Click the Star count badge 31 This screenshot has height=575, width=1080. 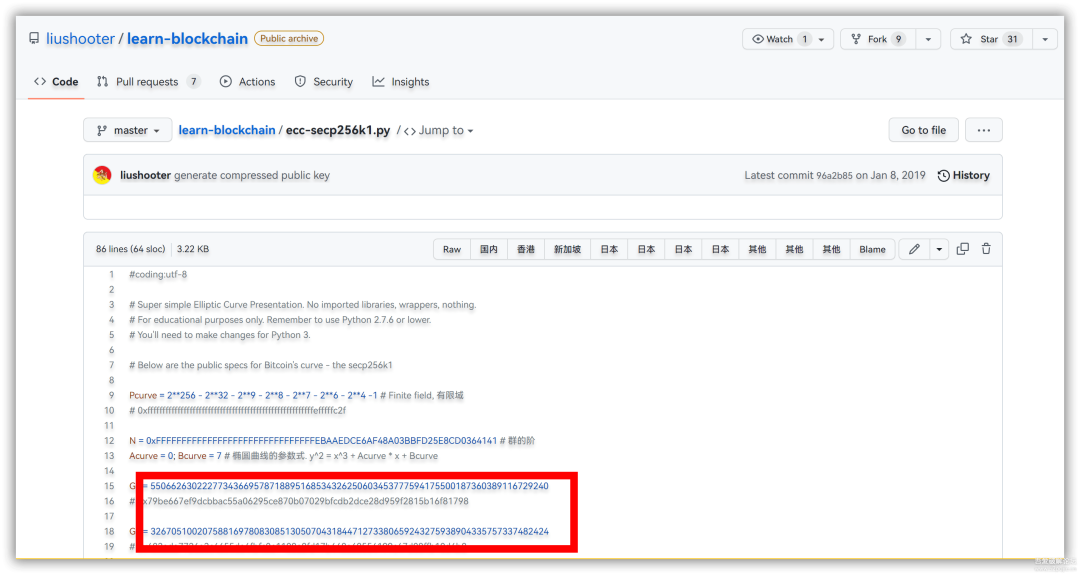coord(1012,39)
